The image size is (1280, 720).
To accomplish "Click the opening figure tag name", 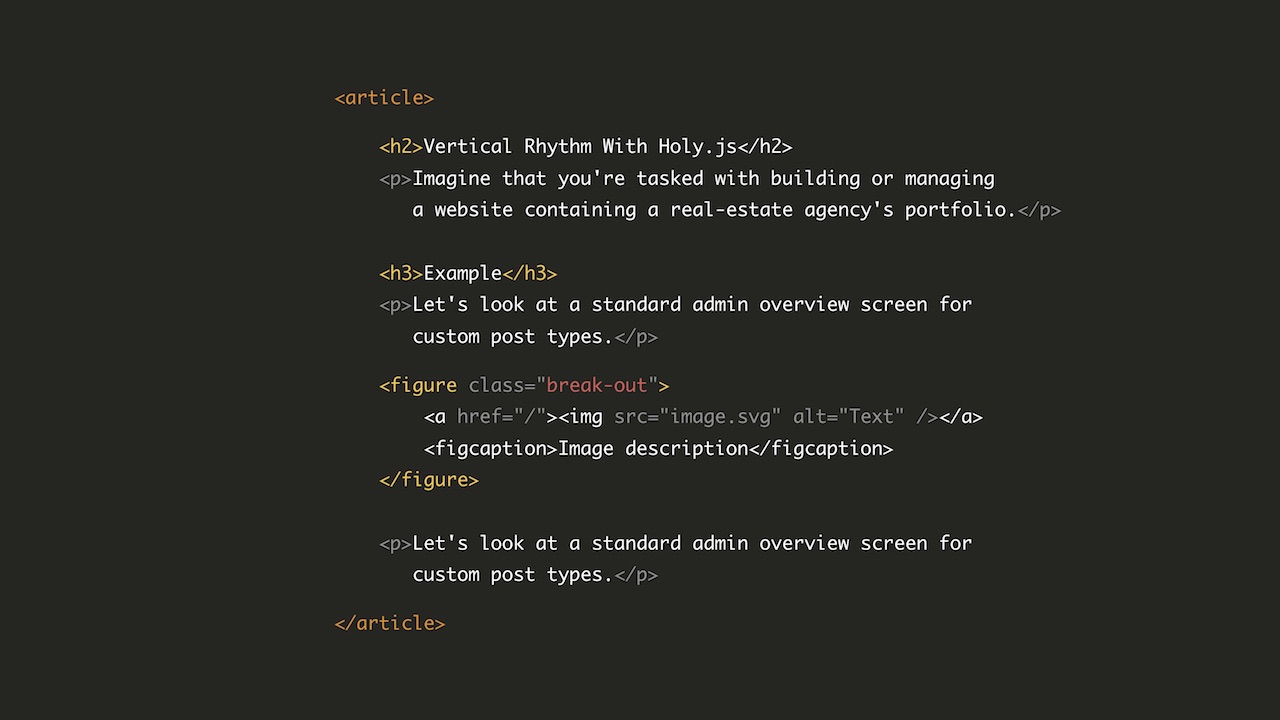I will [418, 385].
